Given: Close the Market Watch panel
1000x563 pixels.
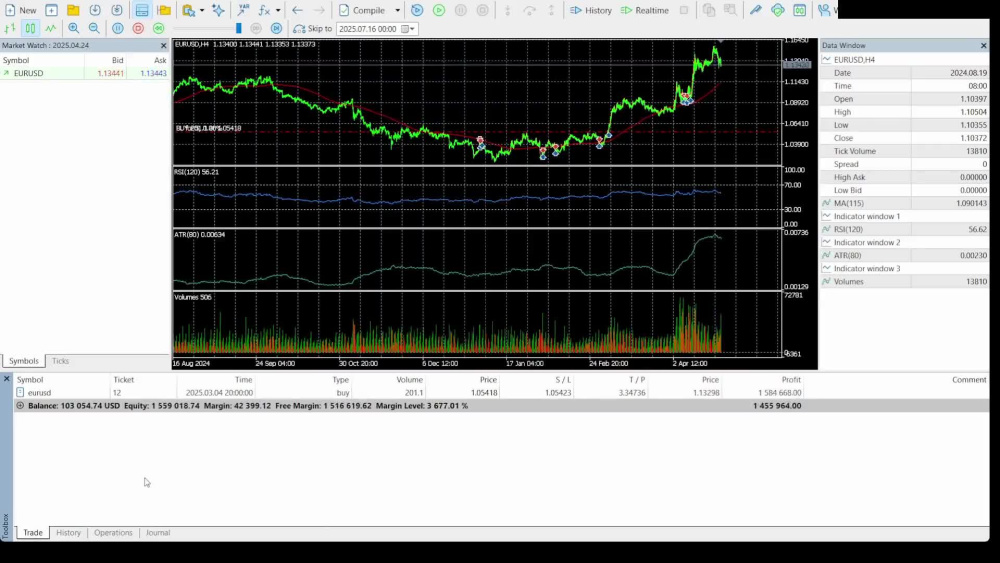Looking at the screenshot, I should (163, 46).
